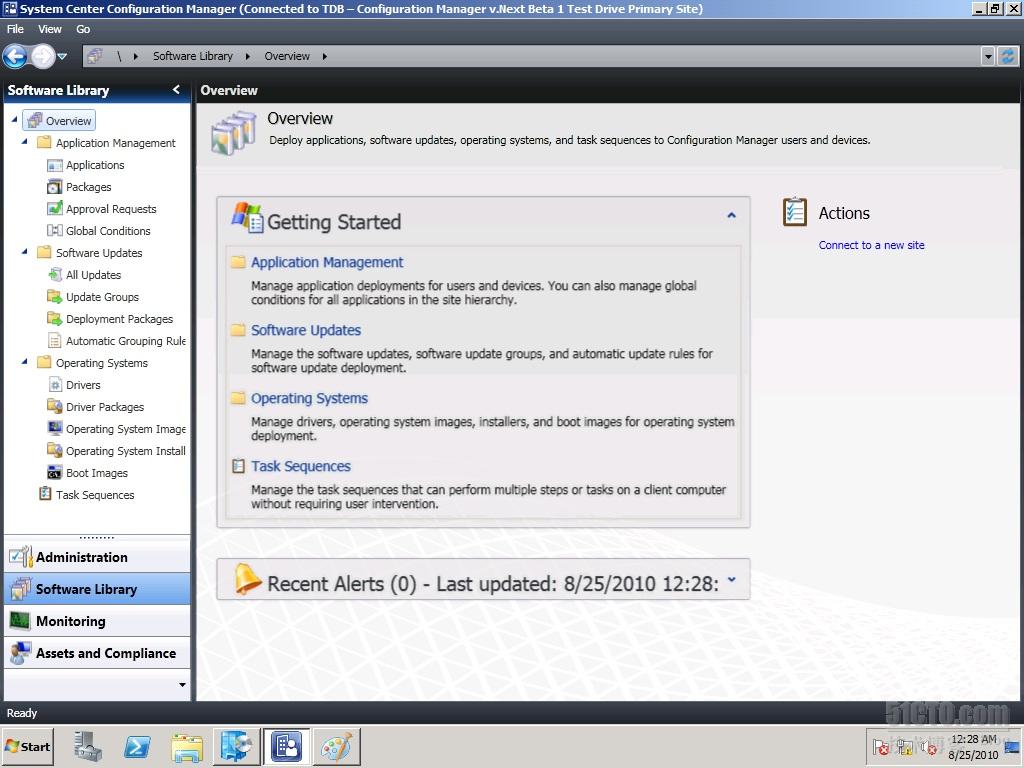
Task: Open the workspace options dropdown arrow
Action: click(182, 684)
